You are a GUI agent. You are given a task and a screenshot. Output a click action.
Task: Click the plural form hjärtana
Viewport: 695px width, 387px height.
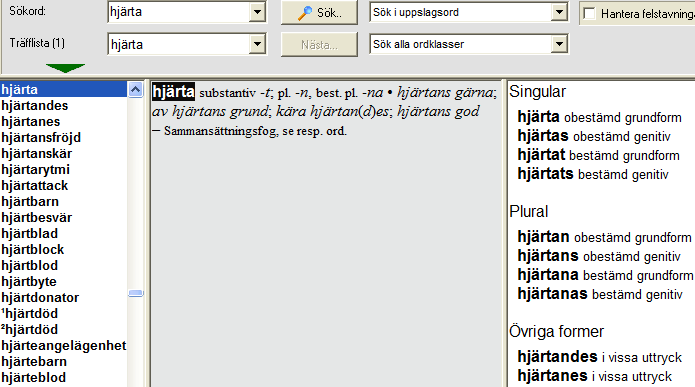(x=548, y=275)
